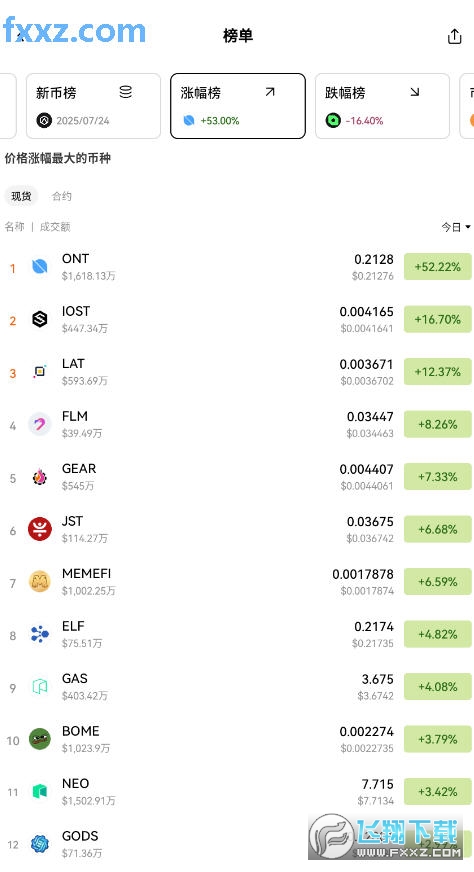474x872 pixels.
Task: Click the IOST coin logo
Action: [40, 319]
